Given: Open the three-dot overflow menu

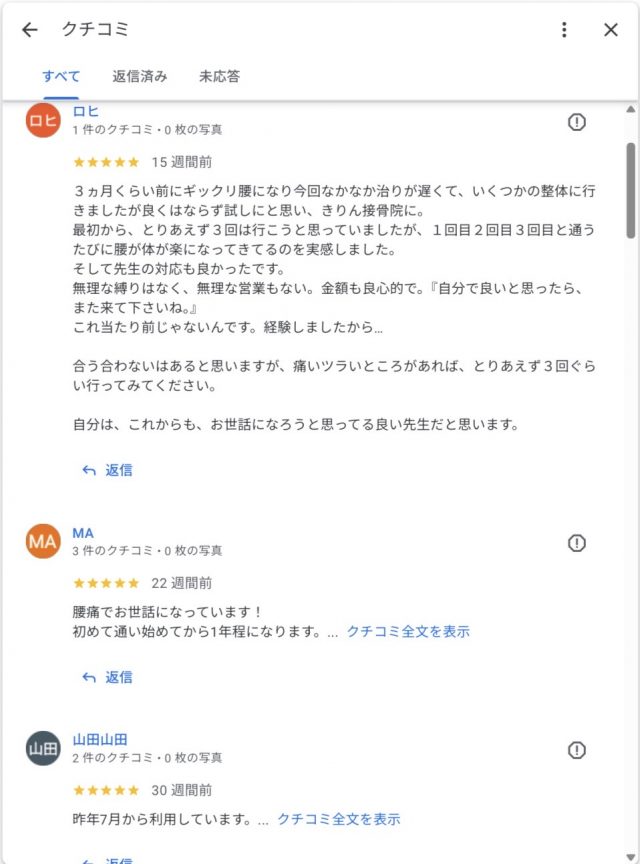Looking at the screenshot, I should point(563,30).
